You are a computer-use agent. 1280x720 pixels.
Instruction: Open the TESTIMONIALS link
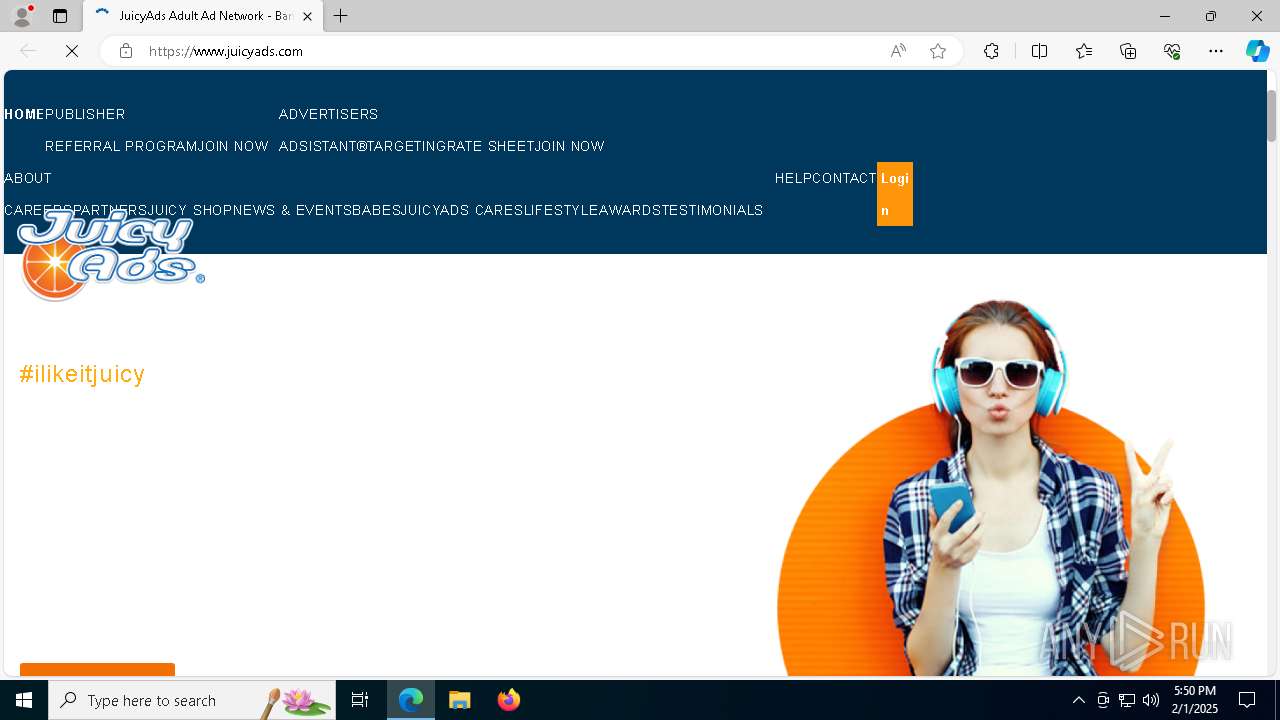point(712,210)
